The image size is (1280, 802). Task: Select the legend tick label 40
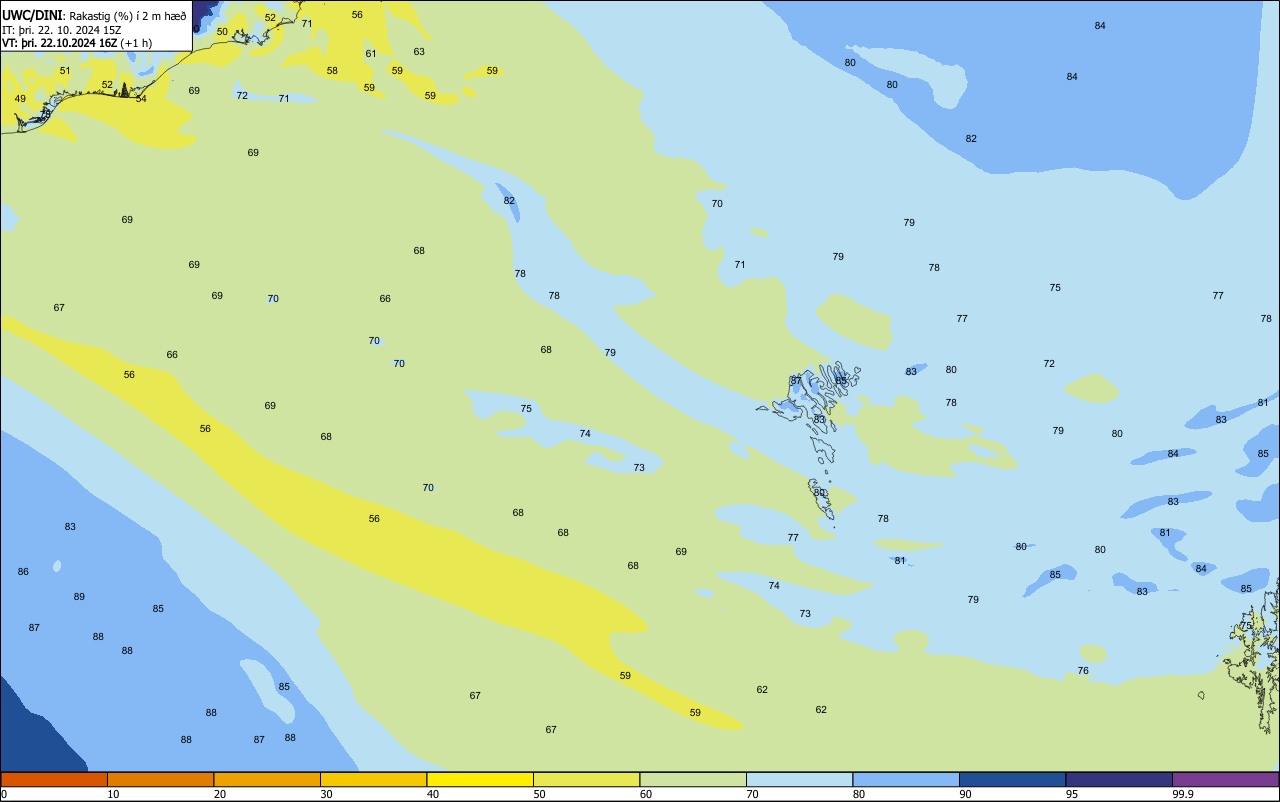click(x=433, y=794)
